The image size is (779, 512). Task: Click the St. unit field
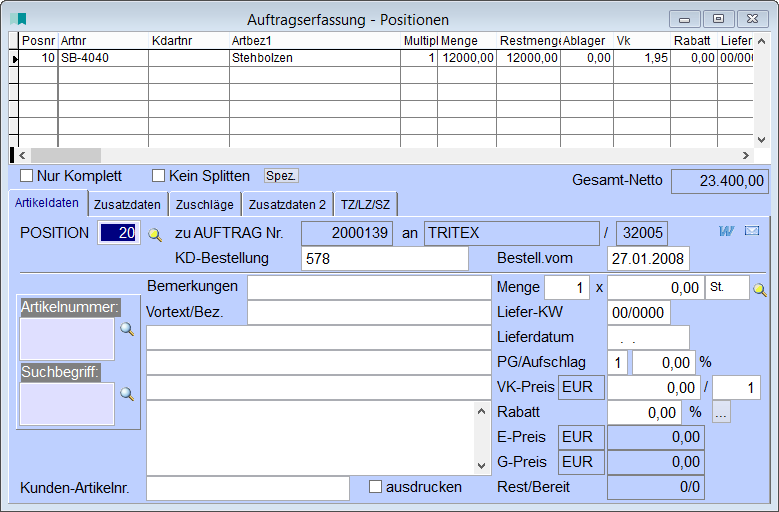coord(727,288)
